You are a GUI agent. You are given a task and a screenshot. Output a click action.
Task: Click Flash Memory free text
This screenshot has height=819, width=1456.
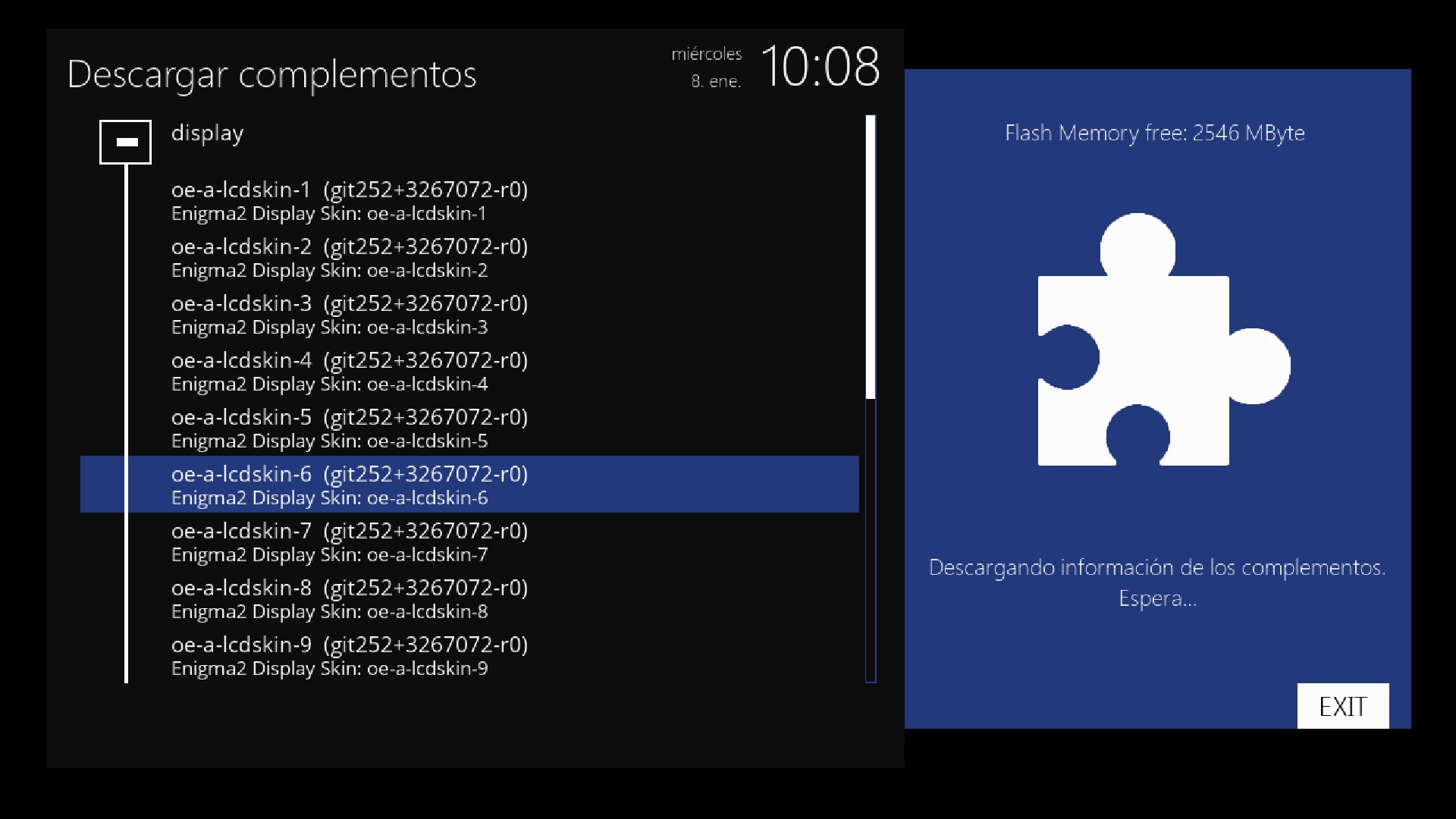[1154, 133]
